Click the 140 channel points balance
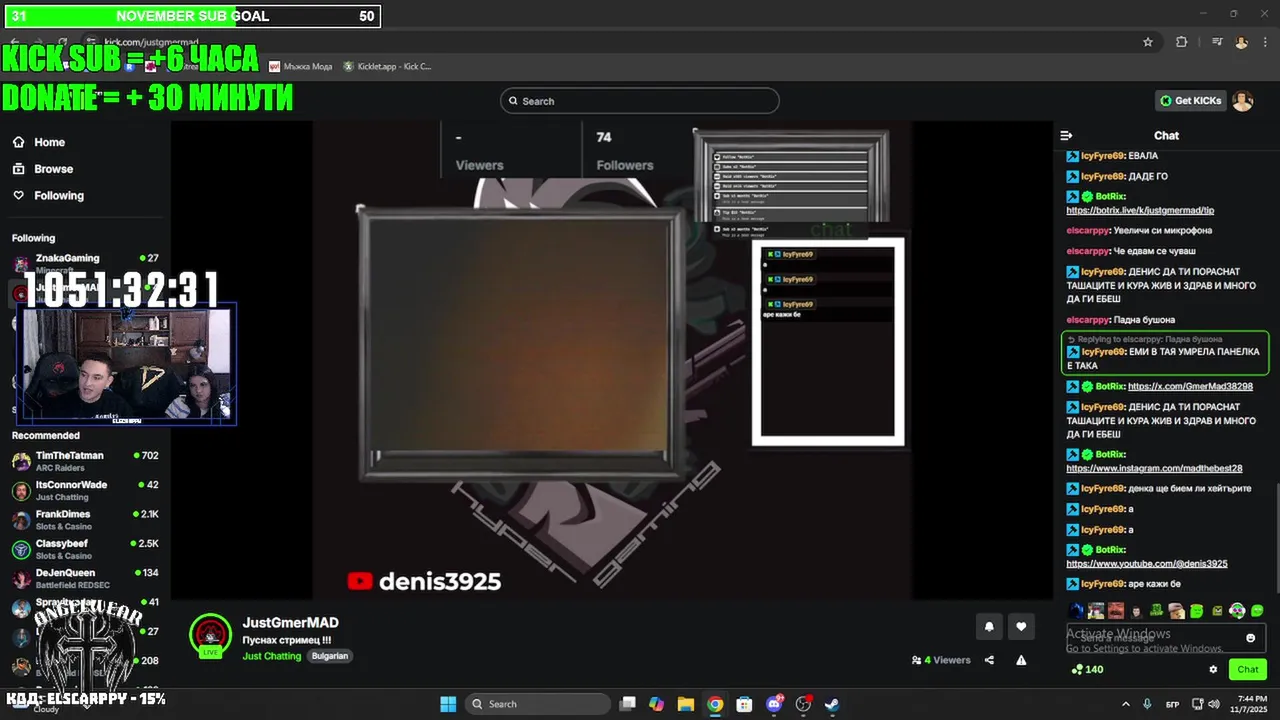Image resolution: width=1280 pixels, height=720 pixels. 1087,670
